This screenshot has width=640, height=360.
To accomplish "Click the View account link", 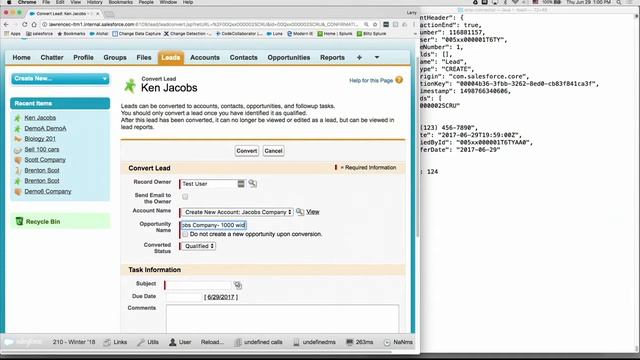I will pyautogui.click(x=313, y=212).
